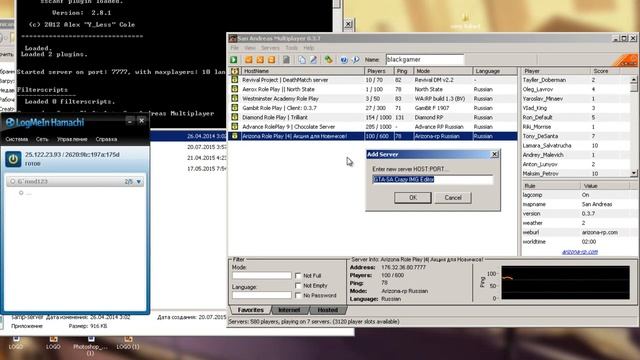Sort server list by Language column
The height and width of the screenshot is (360, 640).
pos(495,71)
